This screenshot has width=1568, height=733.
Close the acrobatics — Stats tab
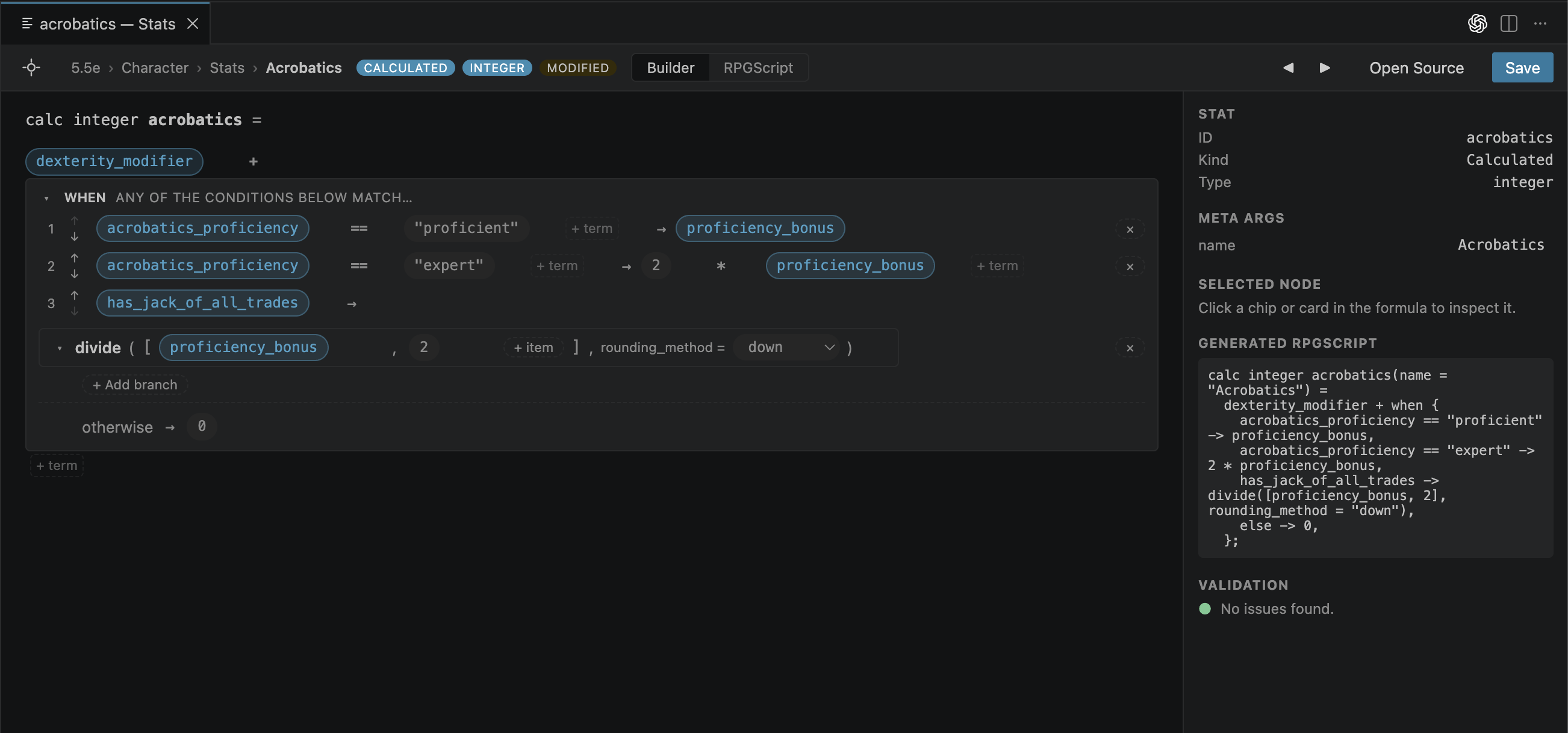coord(192,23)
